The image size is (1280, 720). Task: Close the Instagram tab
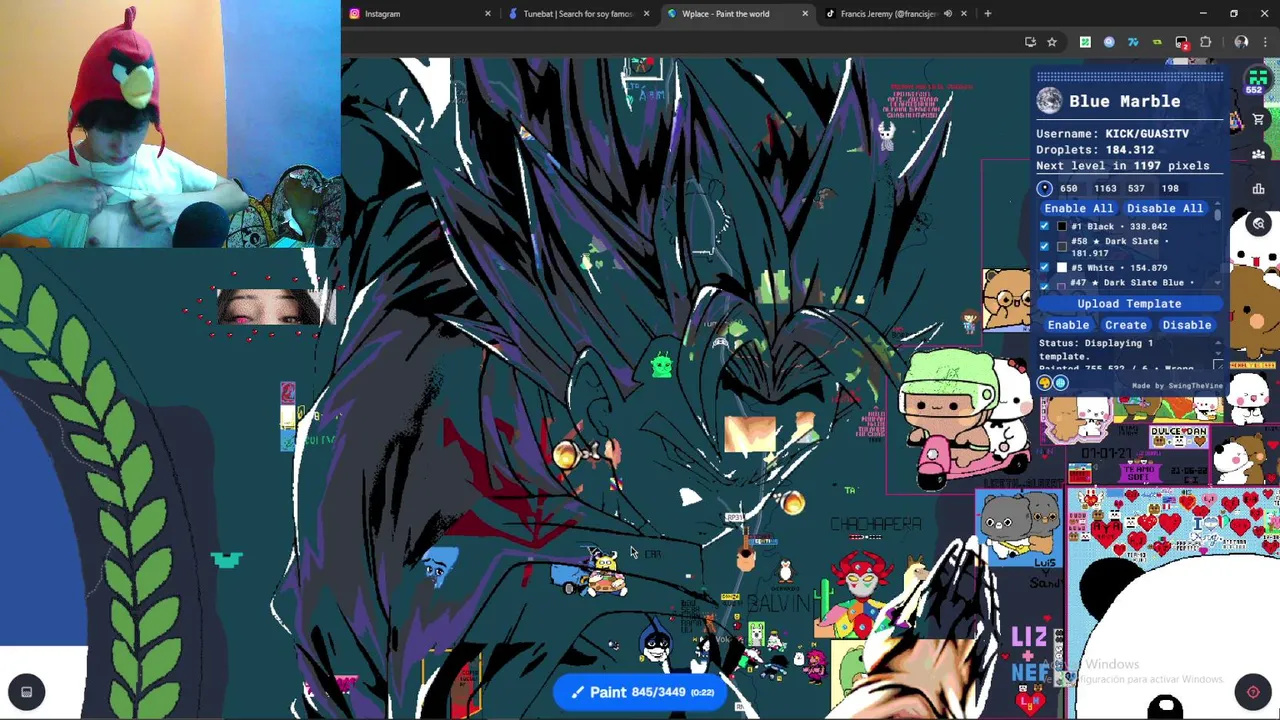(x=488, y=14)
